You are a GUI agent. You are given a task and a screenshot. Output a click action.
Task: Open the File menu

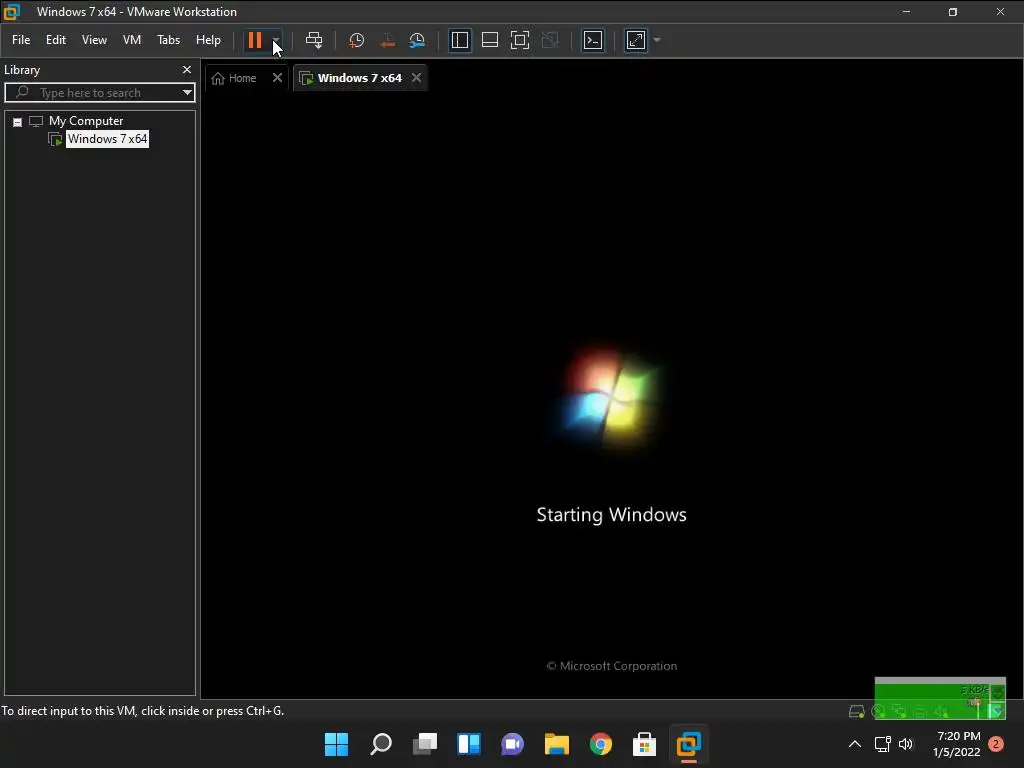pyautogui.click(x=21, y=40)
